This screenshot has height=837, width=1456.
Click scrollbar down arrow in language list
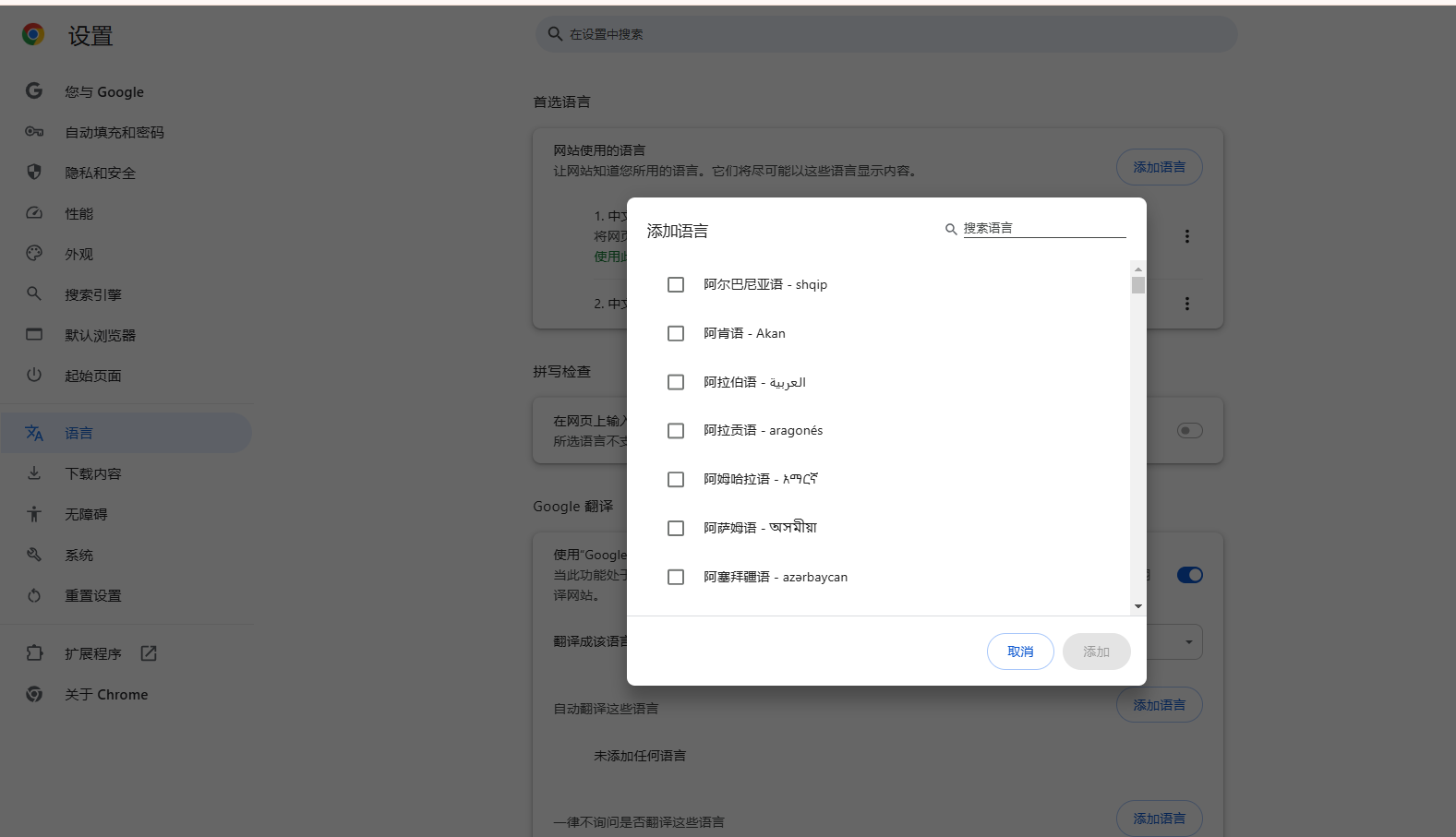pos(1138,606)
